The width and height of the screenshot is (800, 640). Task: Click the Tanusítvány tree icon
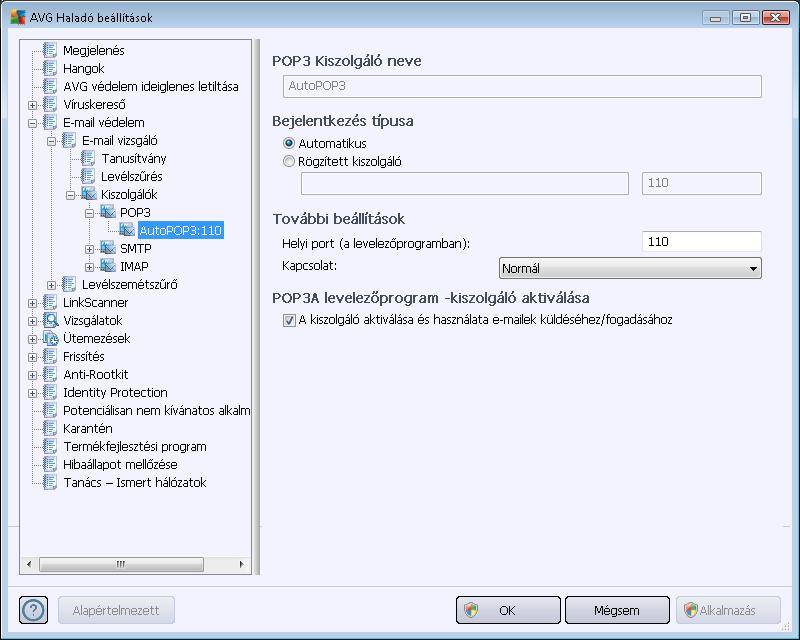tap(88, 158)
